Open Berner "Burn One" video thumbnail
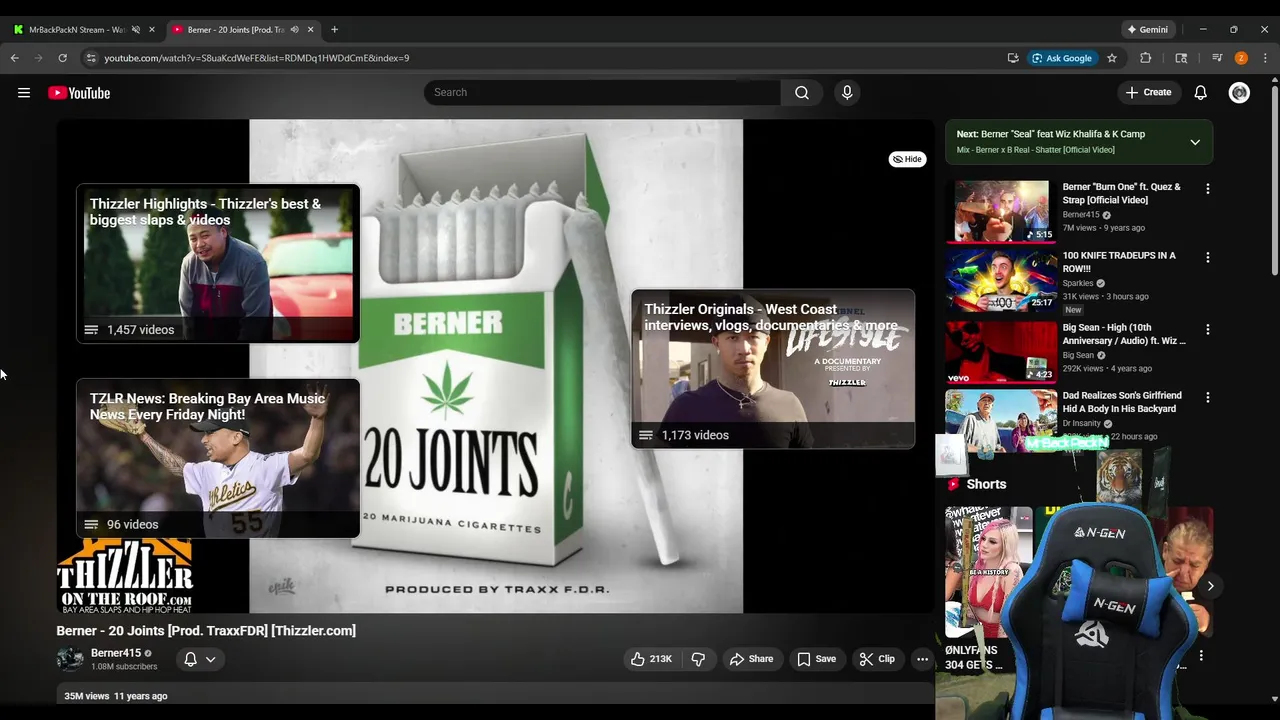Image resolution: width=1280 pixels, height=720 pixels. pyautogui.click(x=1001, y=212)
